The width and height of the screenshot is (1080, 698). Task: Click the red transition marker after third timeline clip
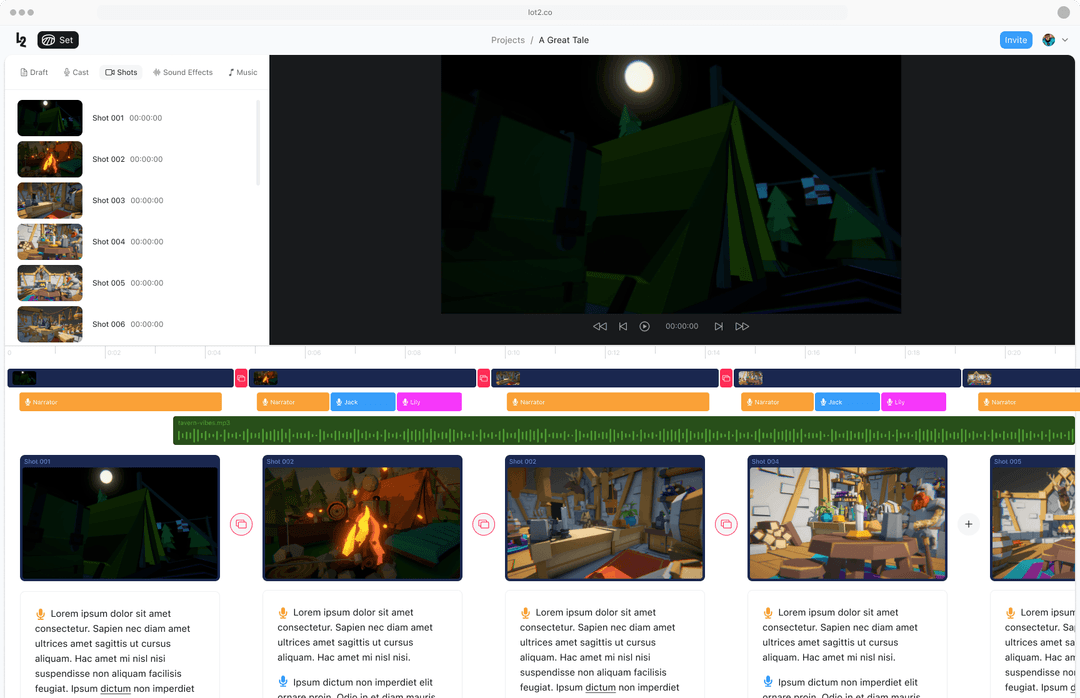pos(726,378)
